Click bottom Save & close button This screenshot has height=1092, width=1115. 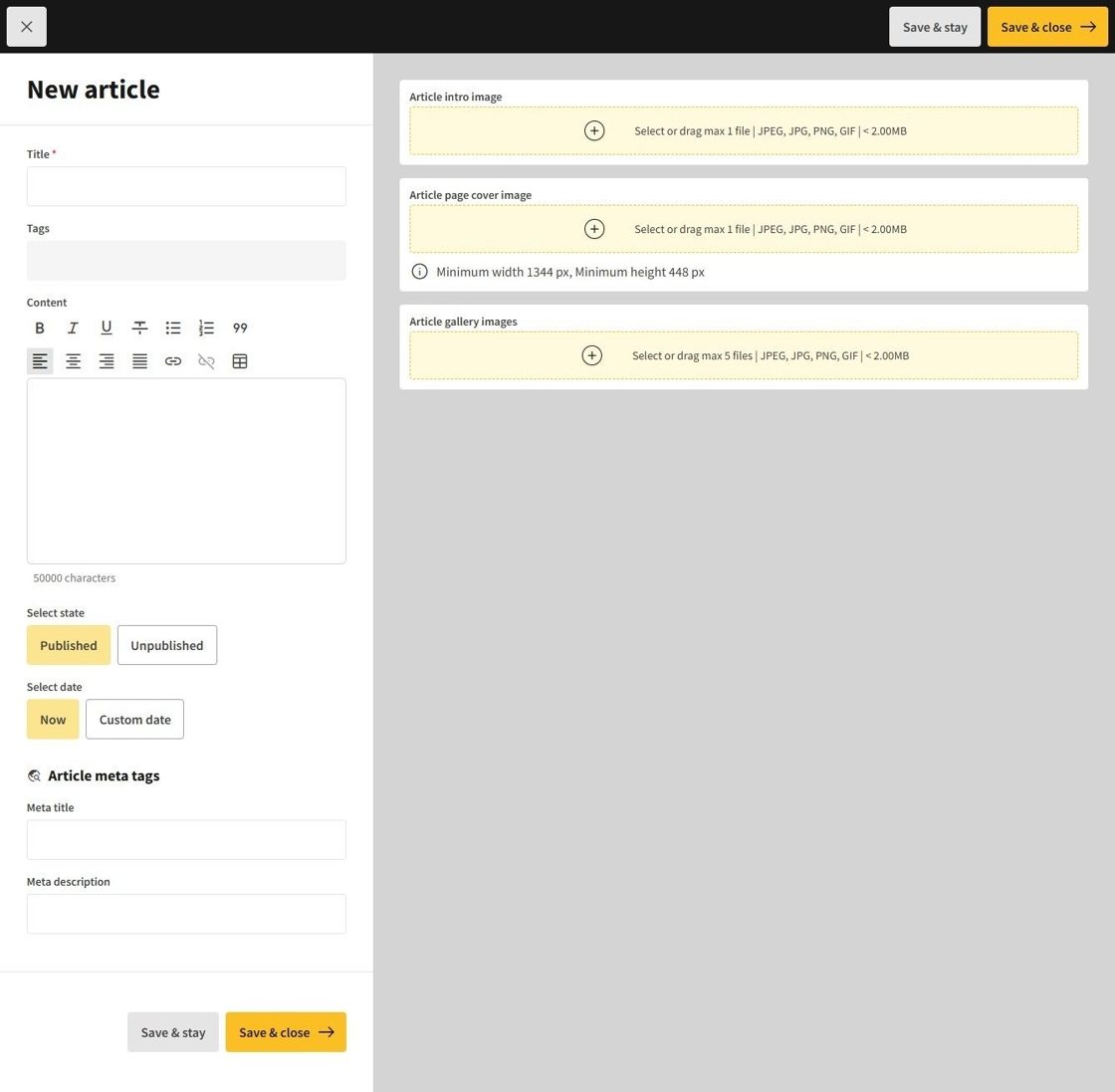286,1032
